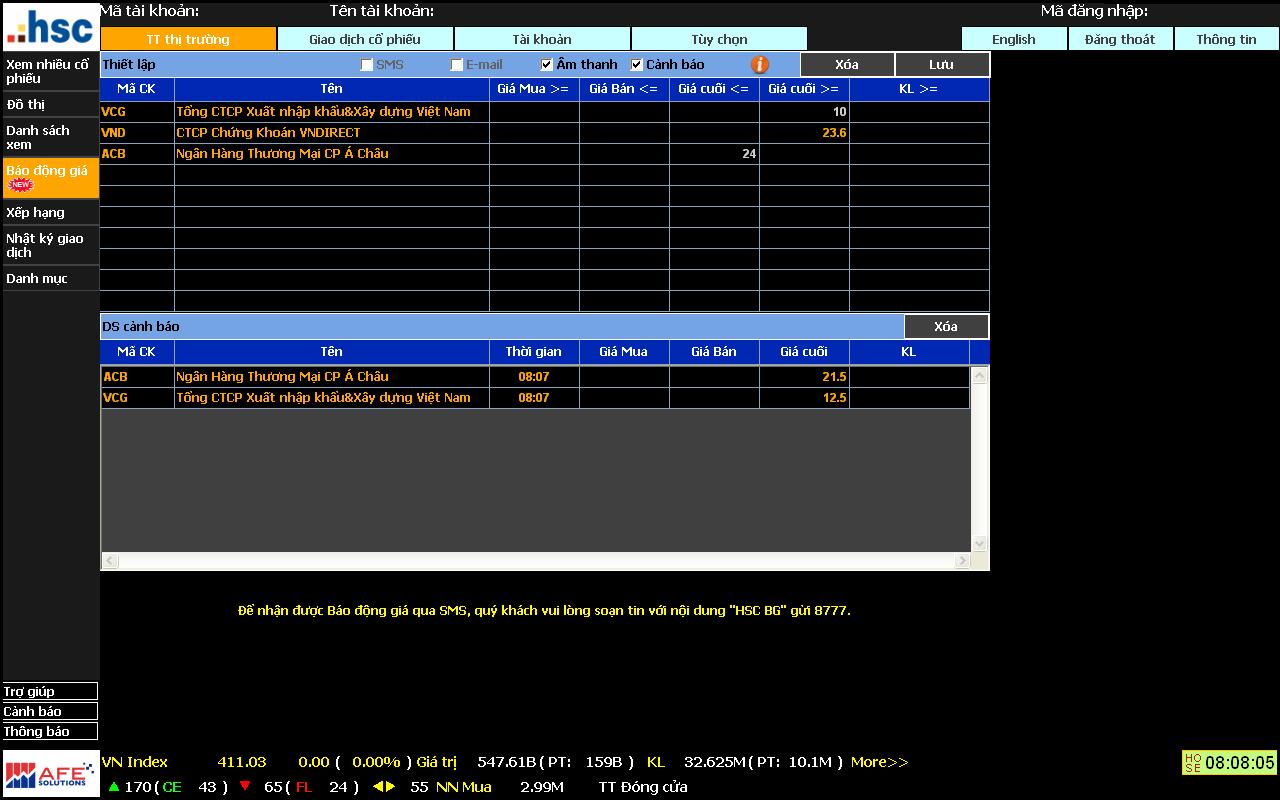Select Báo động giá in sidebar
Screen dimensions: 1280x800
point(50,177)
